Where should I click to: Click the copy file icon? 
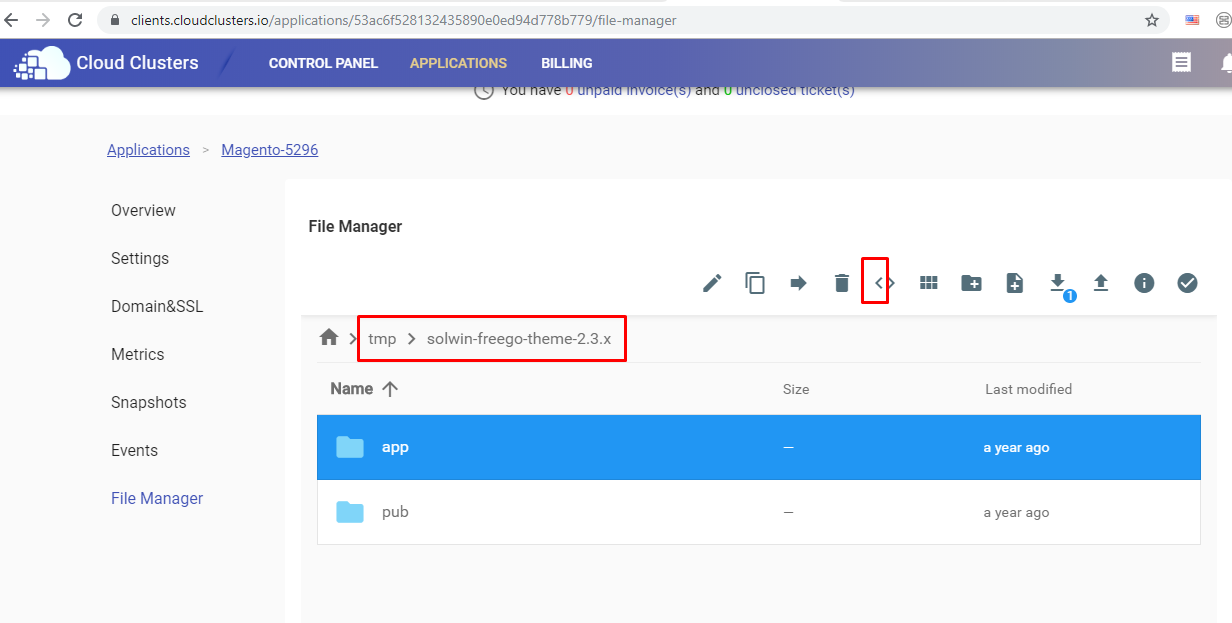755,283
